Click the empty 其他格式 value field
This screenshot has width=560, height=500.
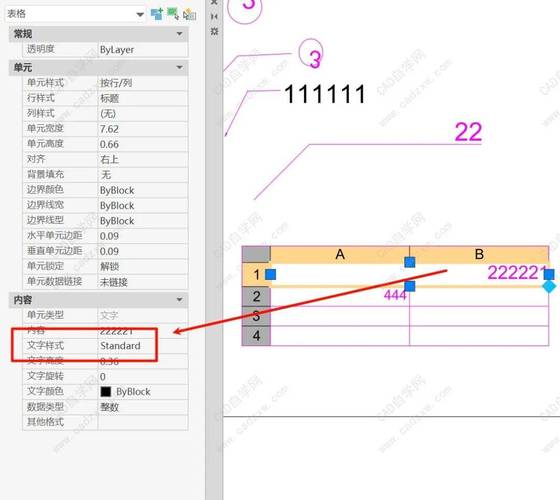click(x=142, y=422)
